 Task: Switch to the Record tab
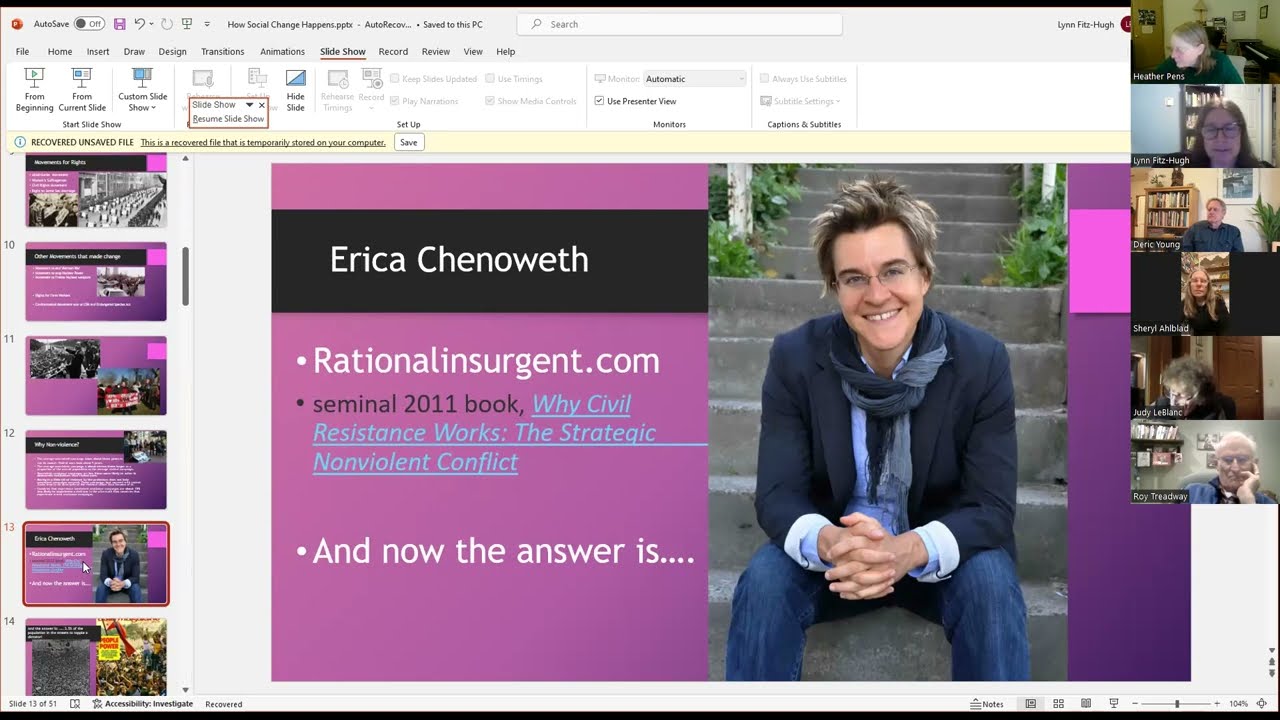point(393,51)
